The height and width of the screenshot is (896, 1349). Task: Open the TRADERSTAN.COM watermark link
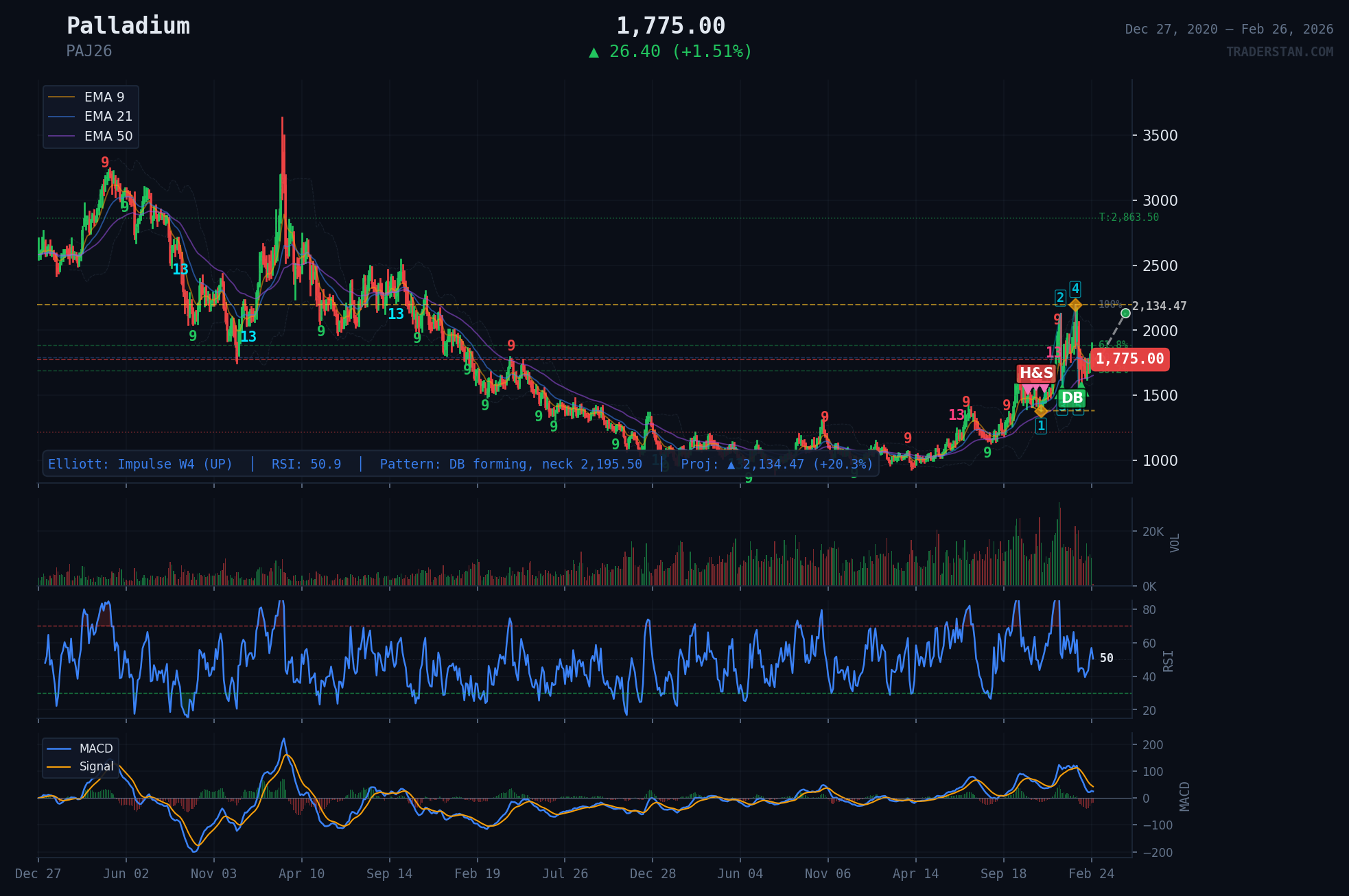coord(1279,52)
